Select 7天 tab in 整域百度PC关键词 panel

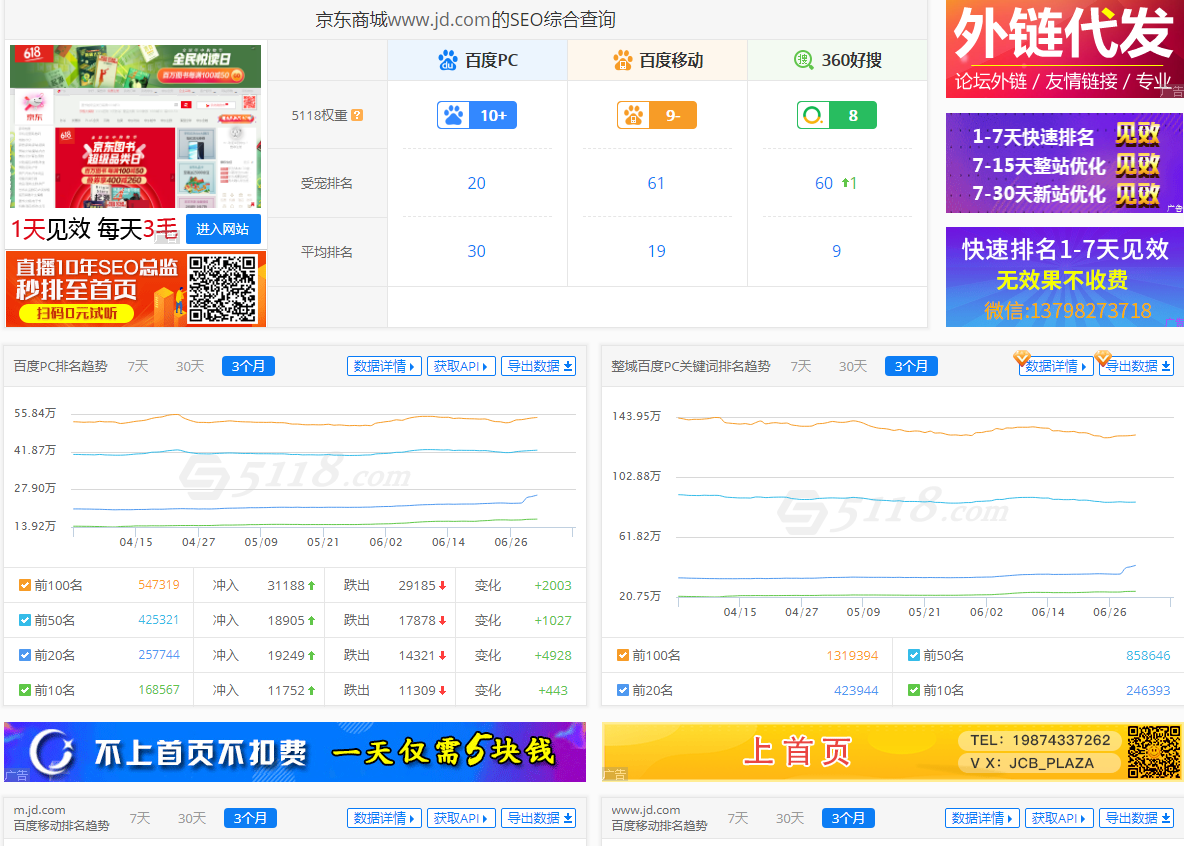point(801,366)
